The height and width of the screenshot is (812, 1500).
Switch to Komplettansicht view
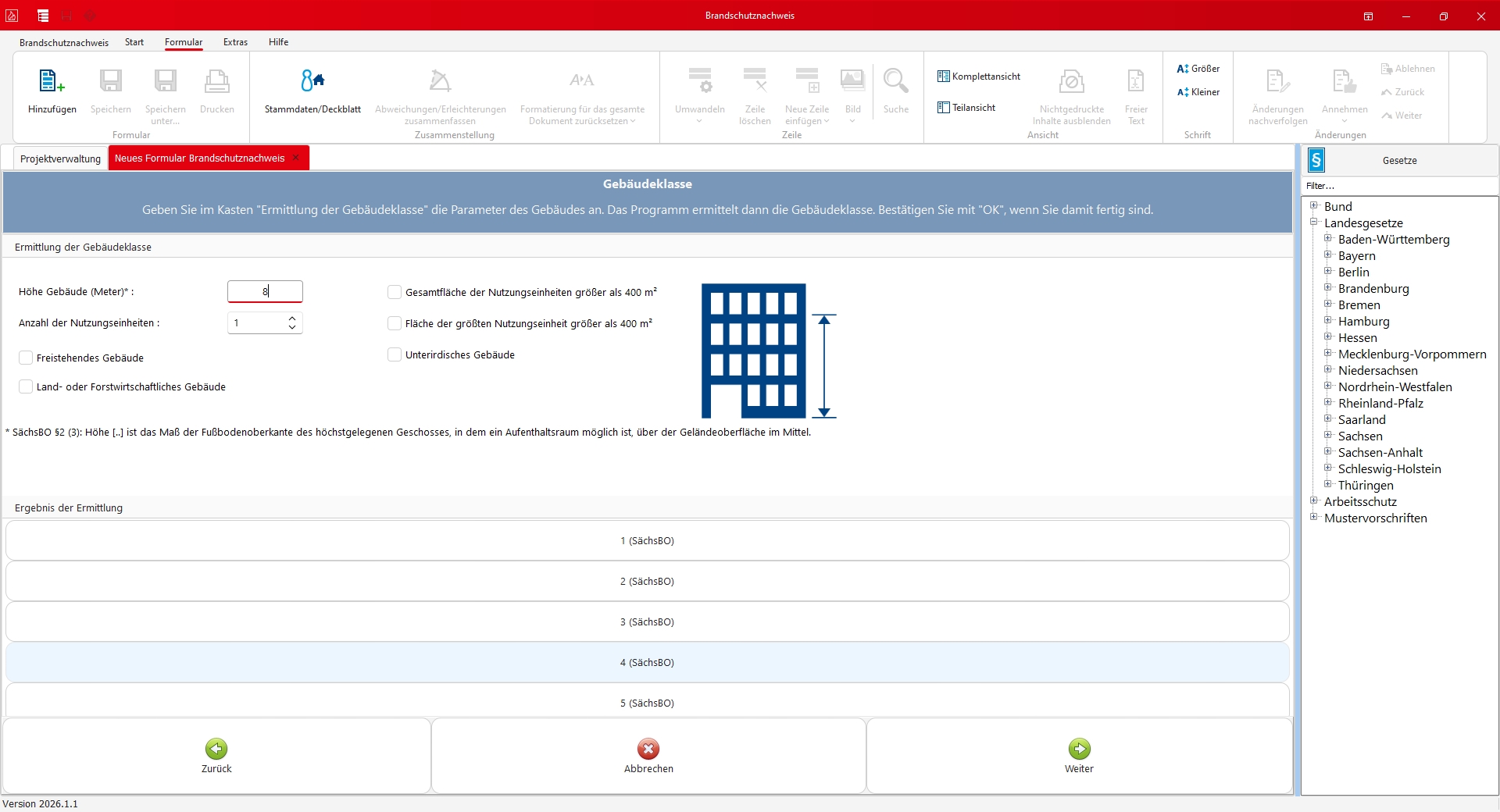tap(979, 77)
